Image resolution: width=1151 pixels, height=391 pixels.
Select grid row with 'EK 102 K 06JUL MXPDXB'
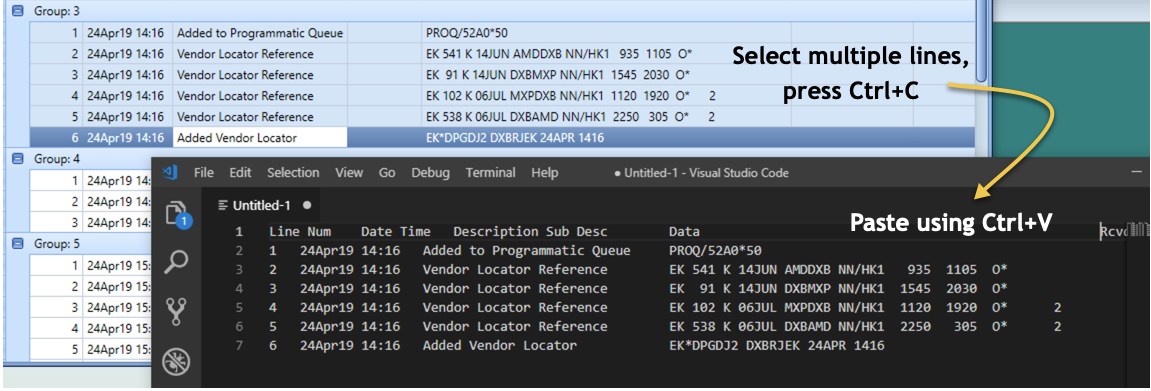[x=502, y=95]
